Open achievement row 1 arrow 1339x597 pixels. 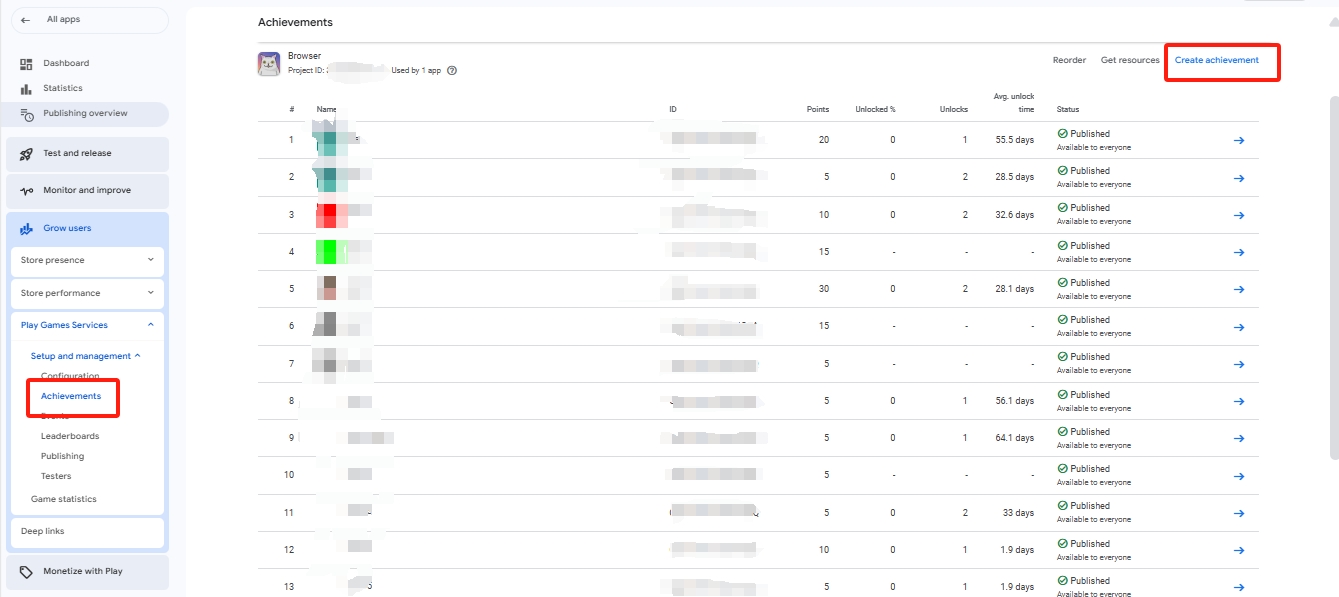point(1239,140)
